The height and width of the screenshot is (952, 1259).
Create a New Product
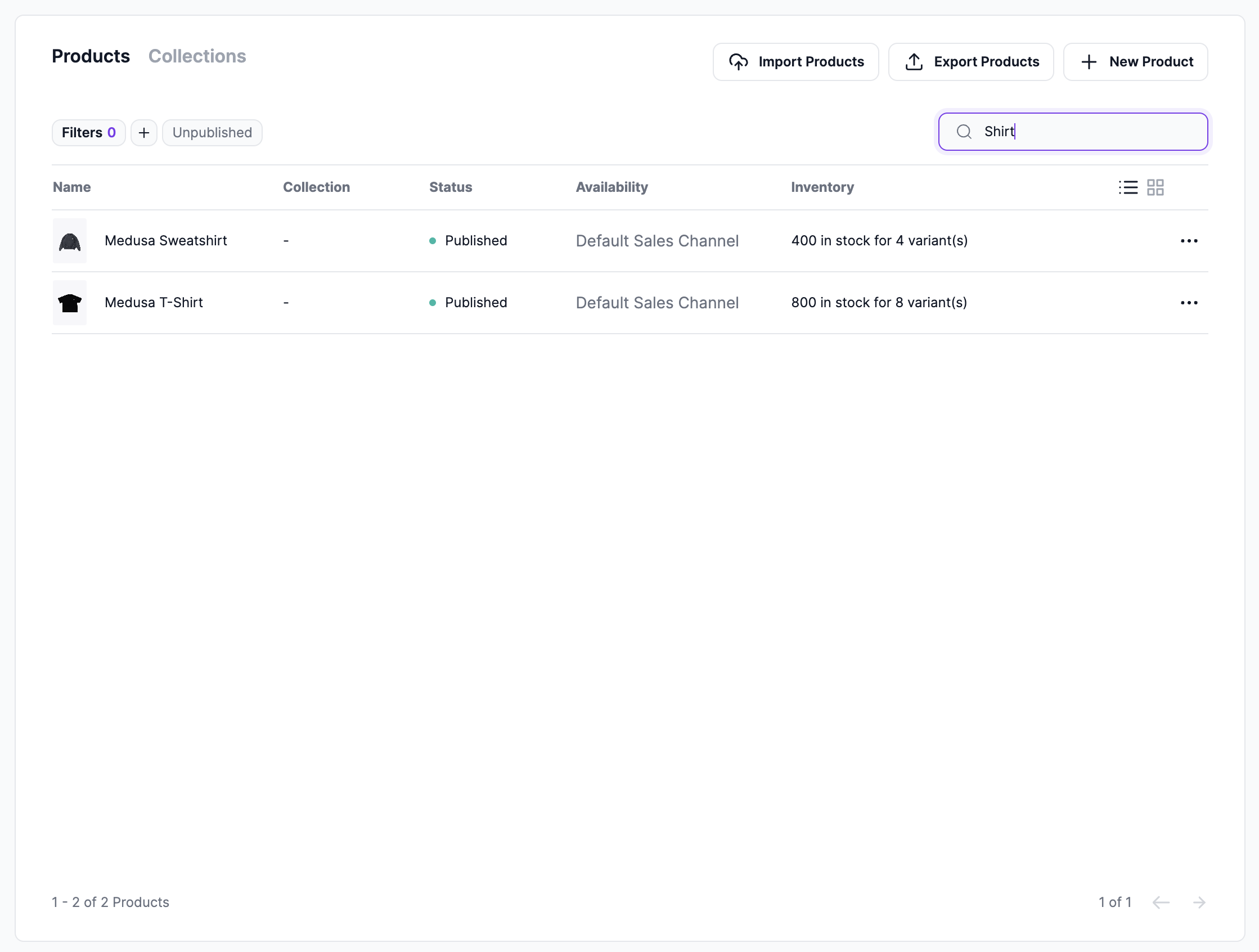(1135, 61)
